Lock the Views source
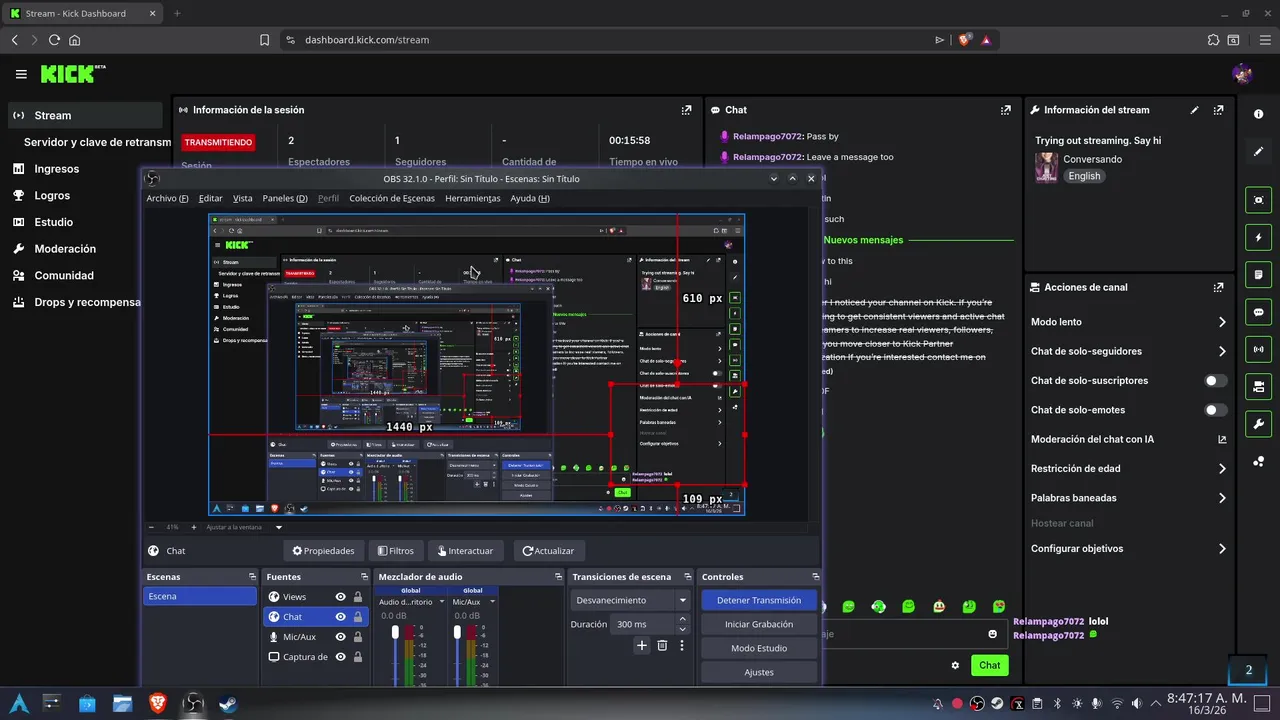This screenshot has height=720, width=1280. point(358,597)
